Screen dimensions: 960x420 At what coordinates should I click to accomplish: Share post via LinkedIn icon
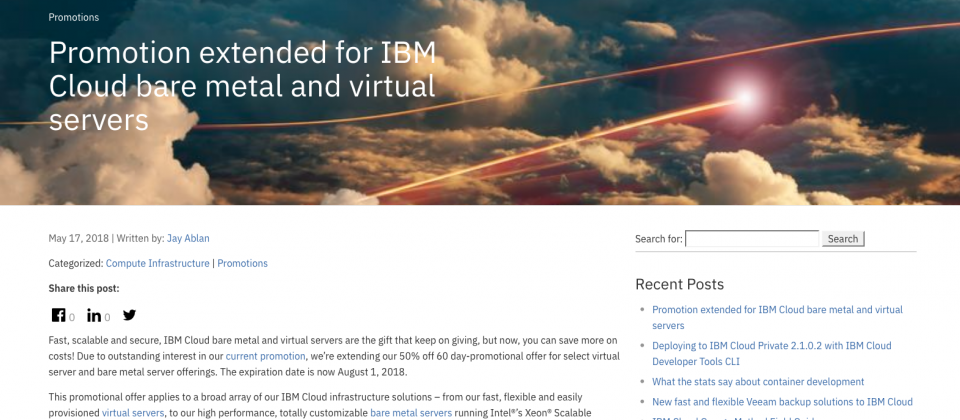(x=94, y=315)
